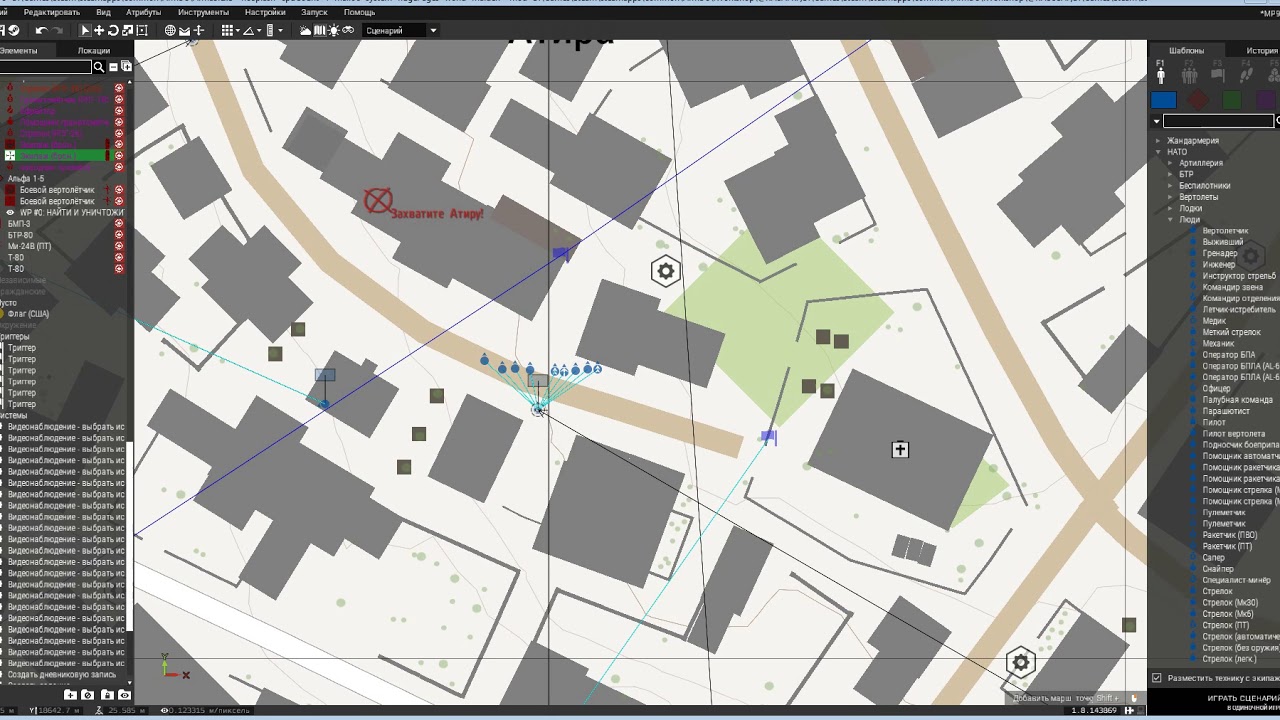Screen dimensions: 1280x720
Task: Activate the scale widget
Action: 127,31
